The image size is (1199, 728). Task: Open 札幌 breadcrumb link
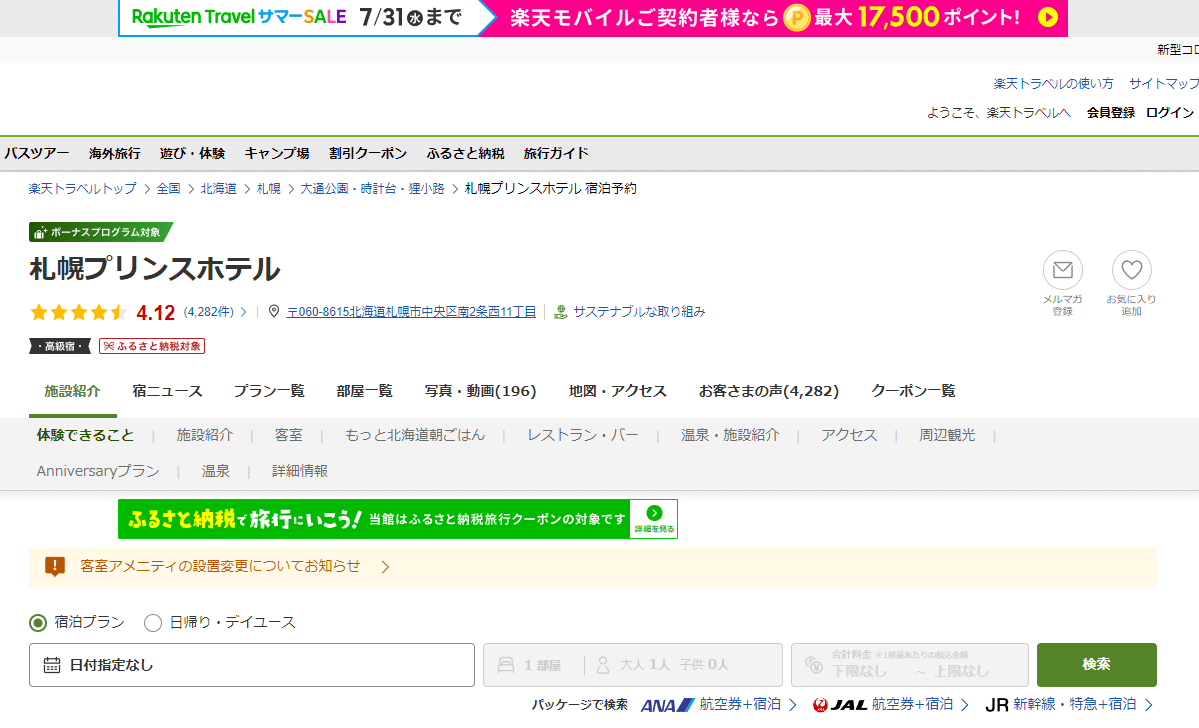[x=268, y=188]
